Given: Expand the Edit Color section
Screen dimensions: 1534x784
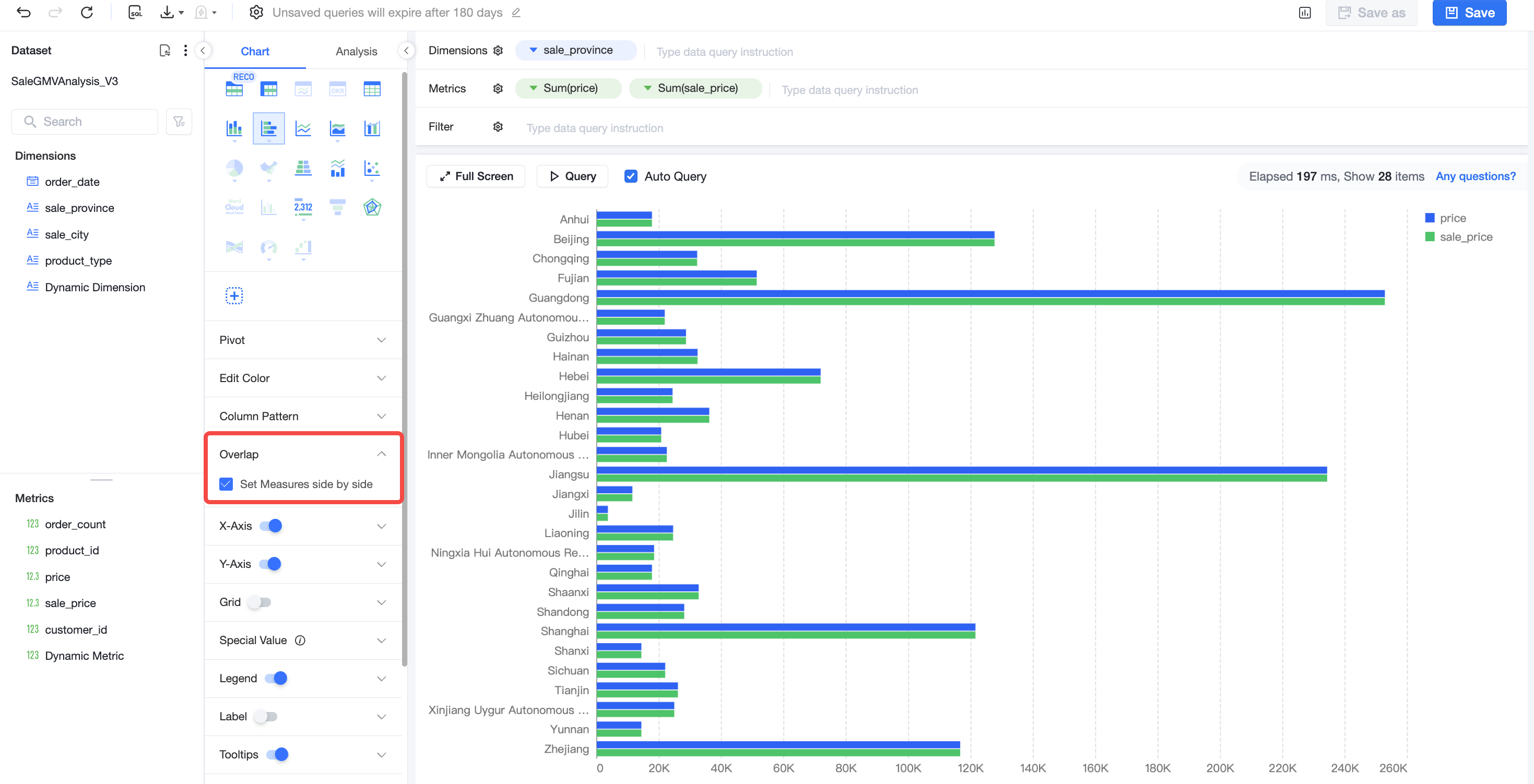Looking at the screenshot, I should [x=303, y=378].
